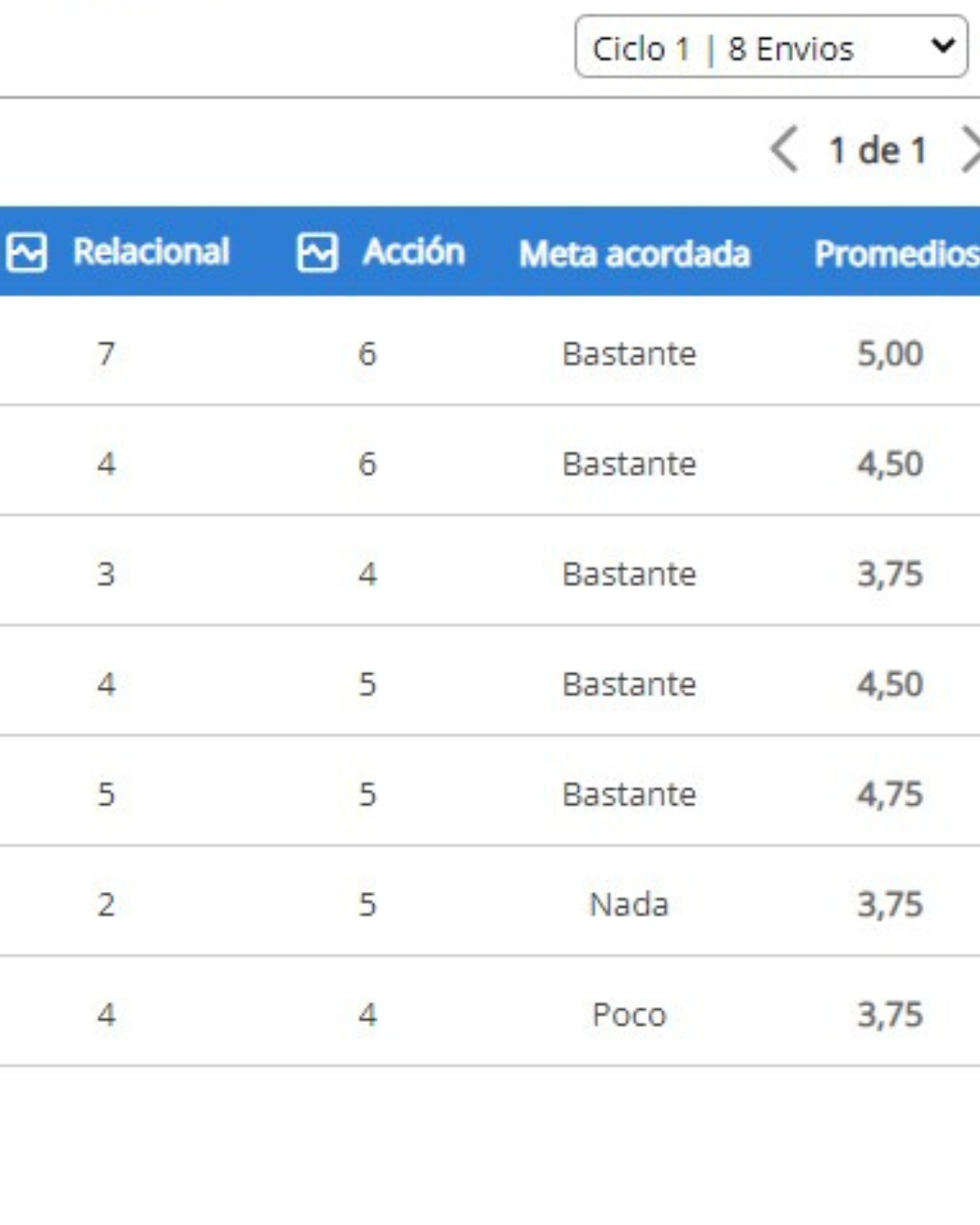This screenshot has width=980, height=1225.
Task: Select the page indicator 1 de 1
Action: [x=877, y=150]
